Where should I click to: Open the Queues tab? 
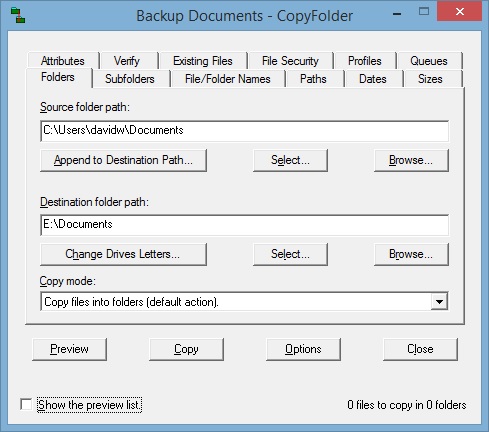point(429,61)
